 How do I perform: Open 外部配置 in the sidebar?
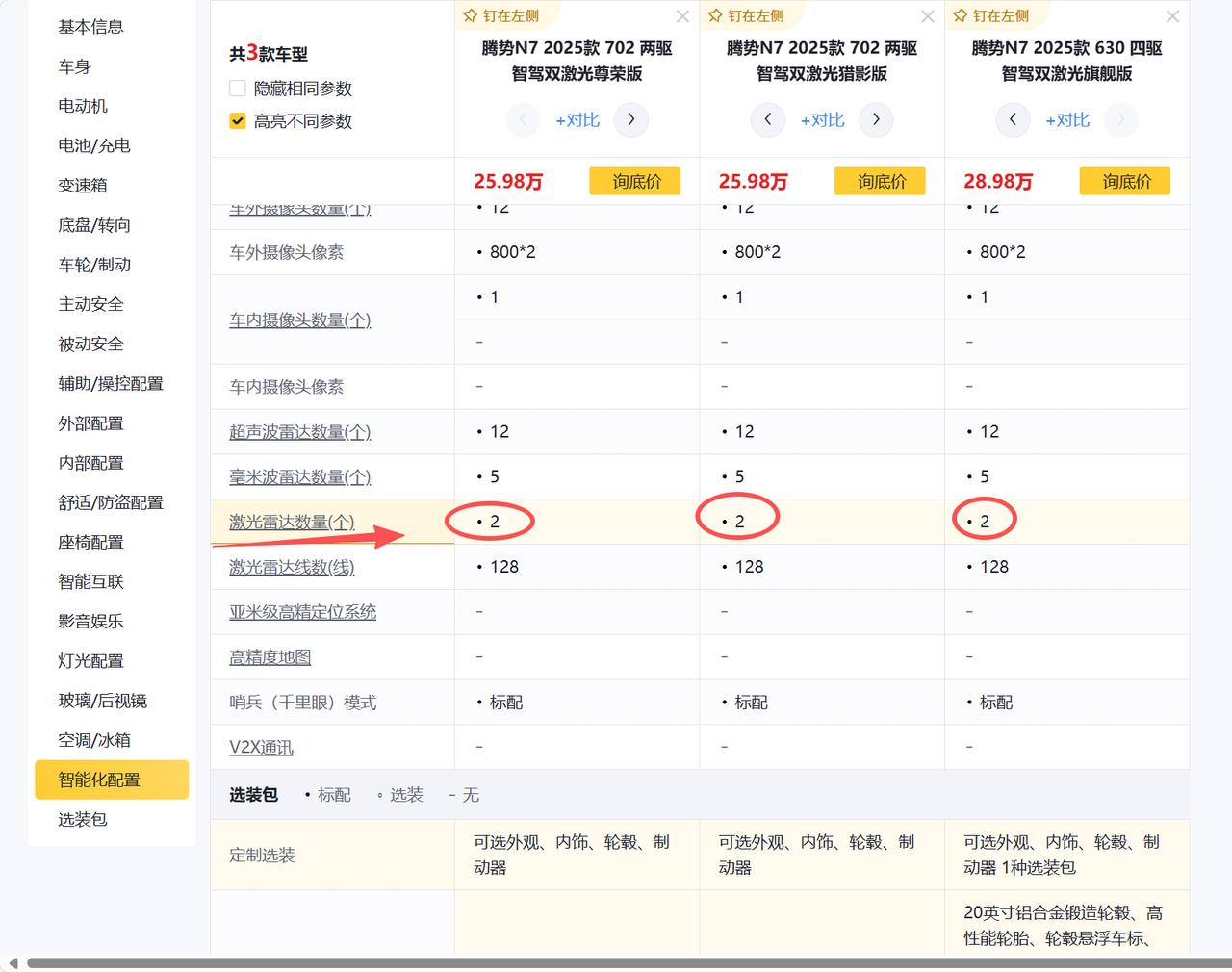click(x=90, y=423)
